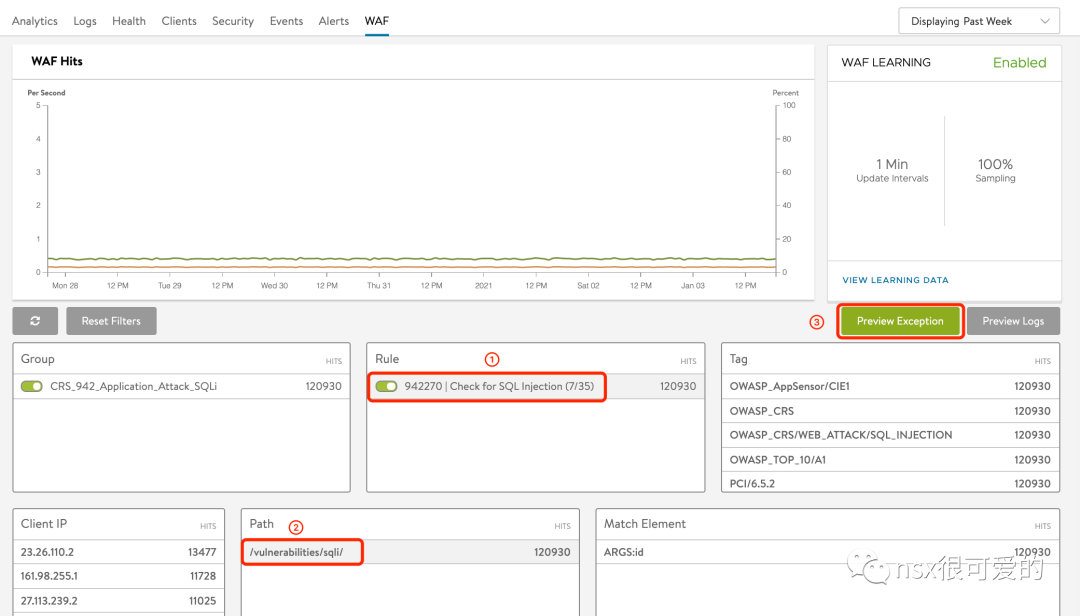Open the VIEW LEARNING DATA link
The image size is (1080, 616).
point(895,280)
